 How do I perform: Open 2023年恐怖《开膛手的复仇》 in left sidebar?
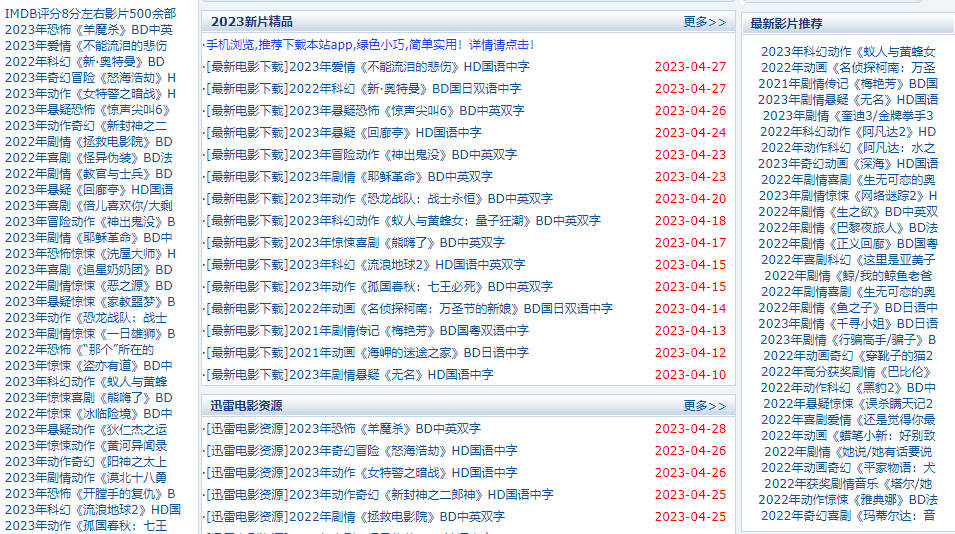point(90,494)
